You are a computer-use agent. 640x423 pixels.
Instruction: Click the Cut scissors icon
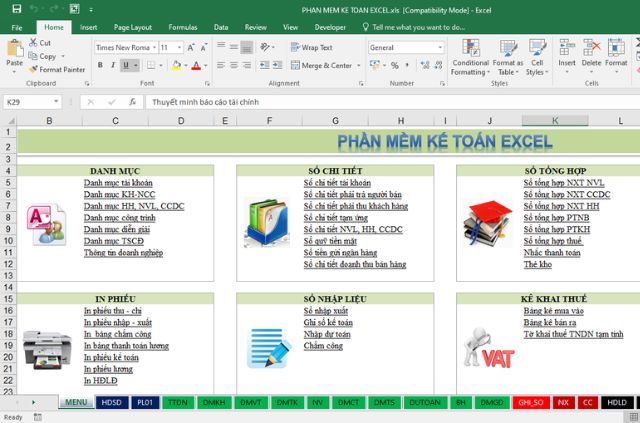click(x=33, y=42)
